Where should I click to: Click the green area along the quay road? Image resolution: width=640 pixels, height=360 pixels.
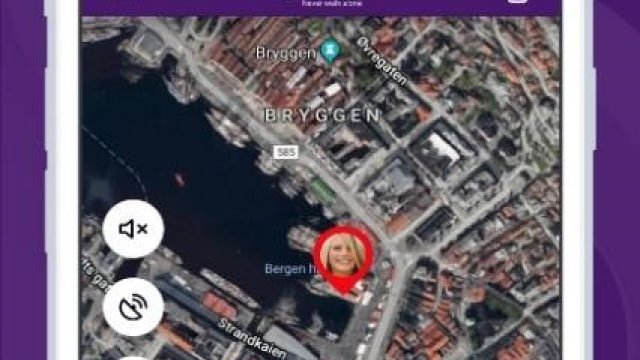[x=323, y=189]
